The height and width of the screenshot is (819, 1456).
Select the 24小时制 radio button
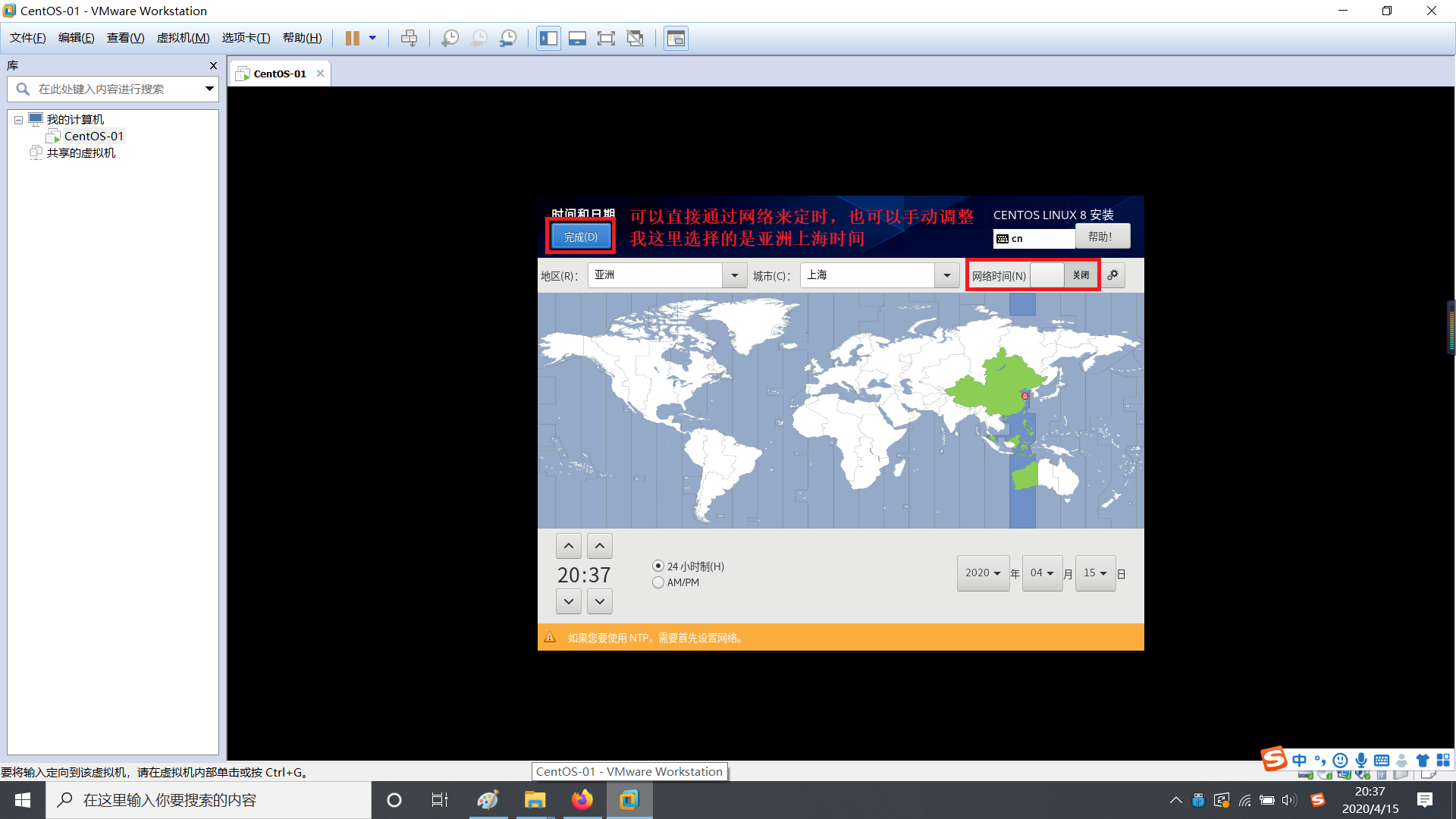pyautogui.click(x=658, y=566)
